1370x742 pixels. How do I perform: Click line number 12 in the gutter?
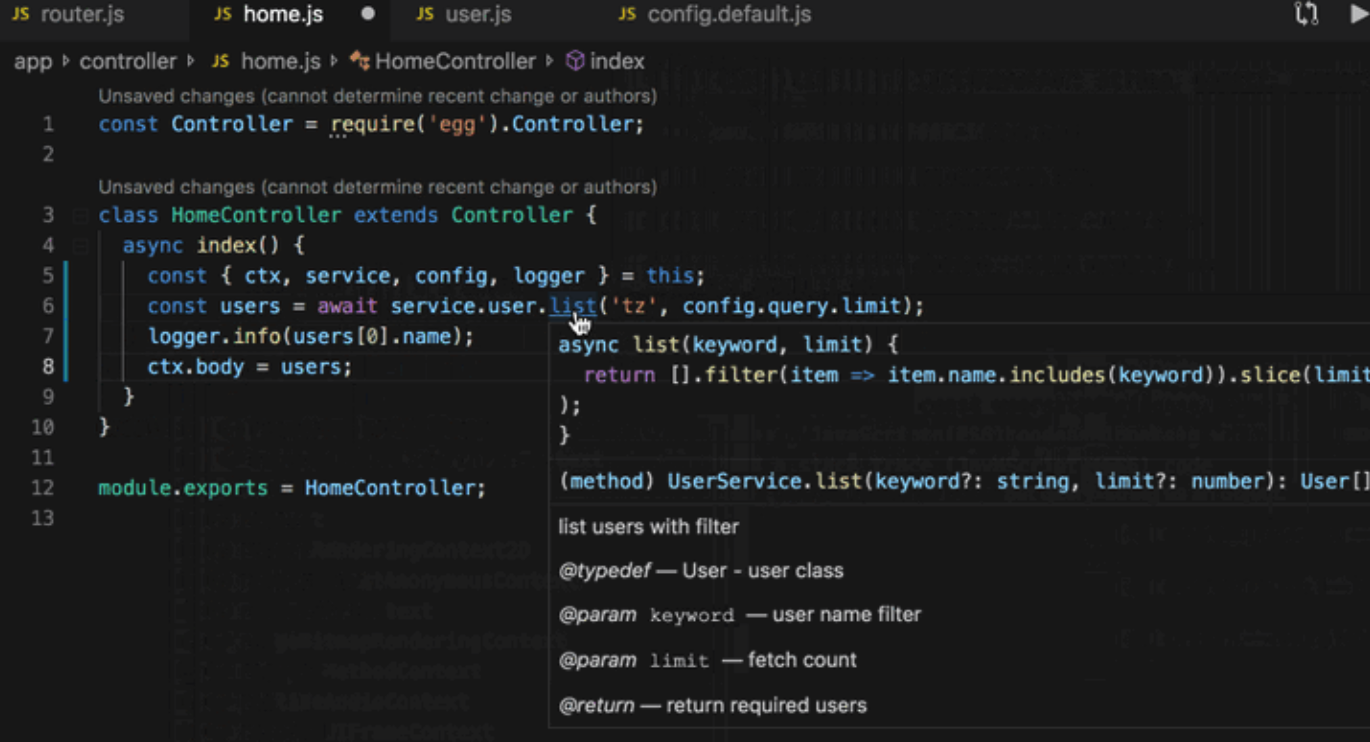coord(42,488)
